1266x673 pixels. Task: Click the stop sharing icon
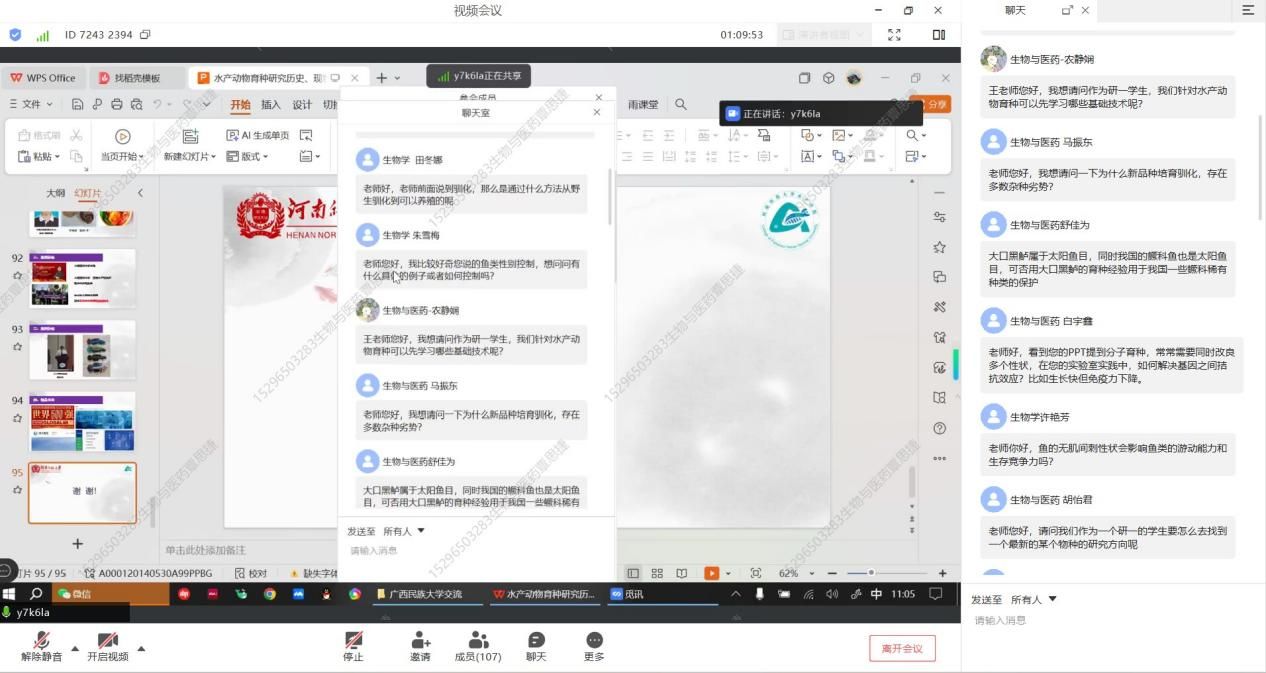pyautogui.click(x=353, y=646)
